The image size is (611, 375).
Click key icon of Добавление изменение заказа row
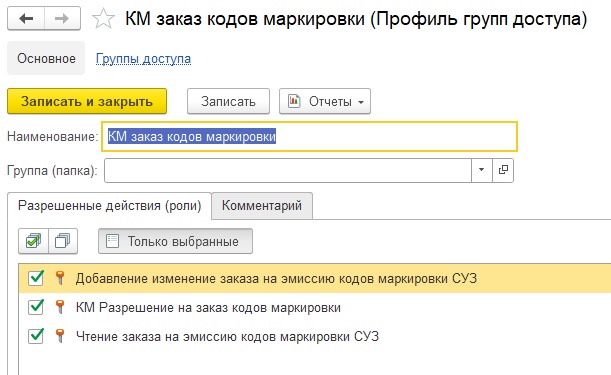[60, 278]
